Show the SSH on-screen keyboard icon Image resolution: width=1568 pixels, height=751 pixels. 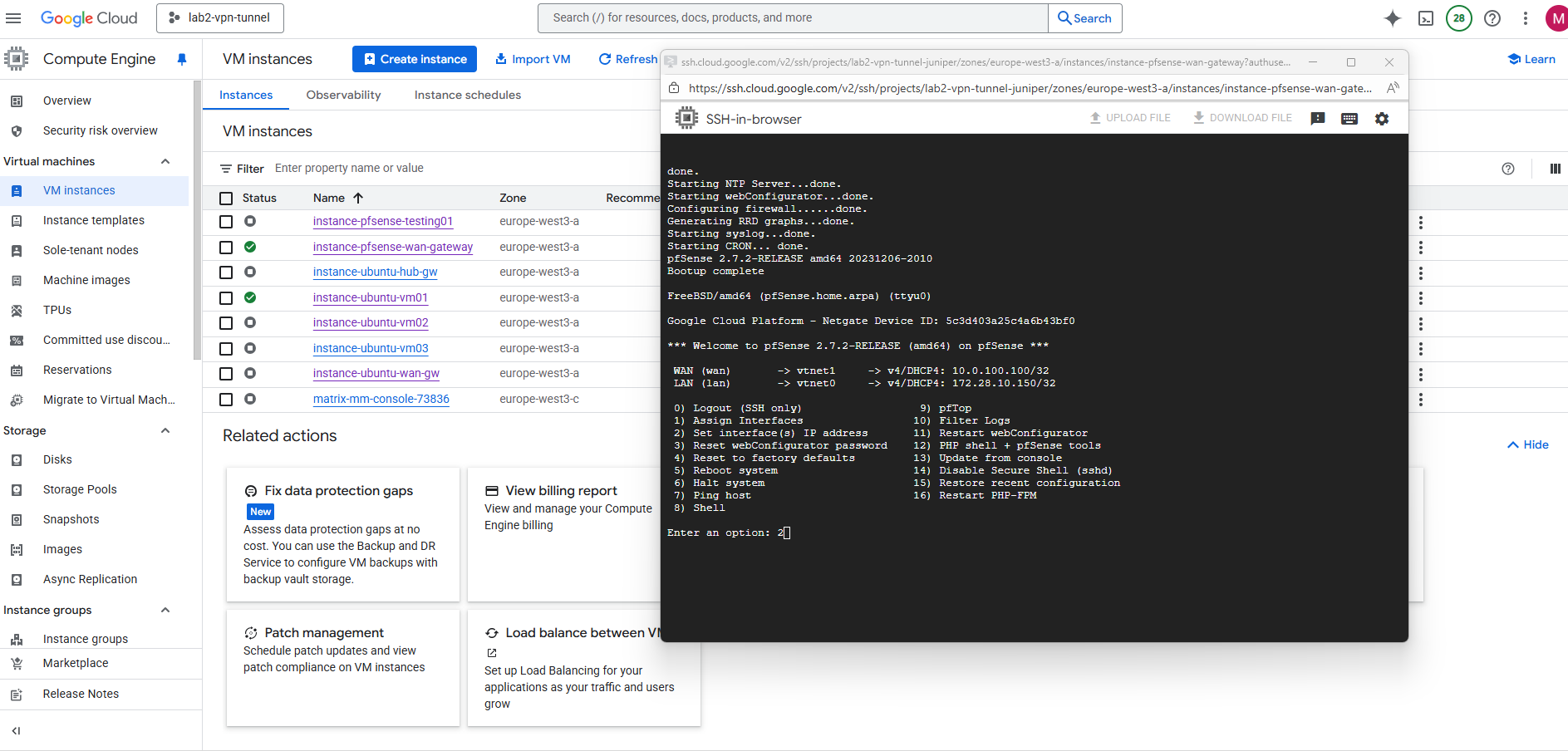(1349, 119)
